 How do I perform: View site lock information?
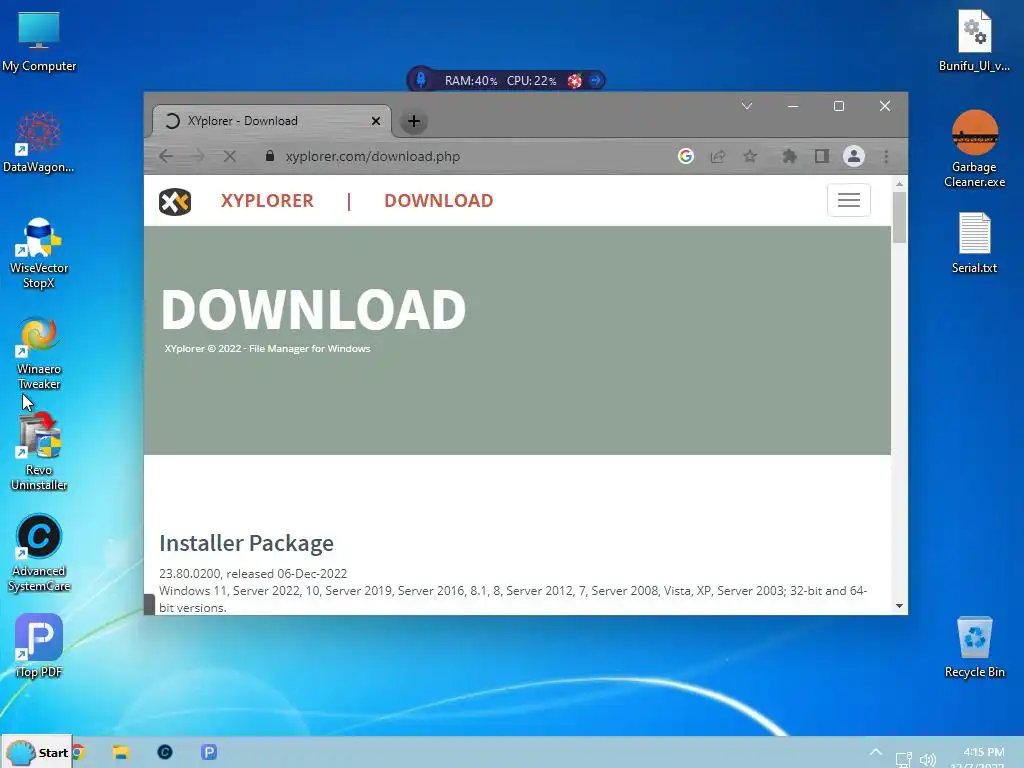coord(270,156)
